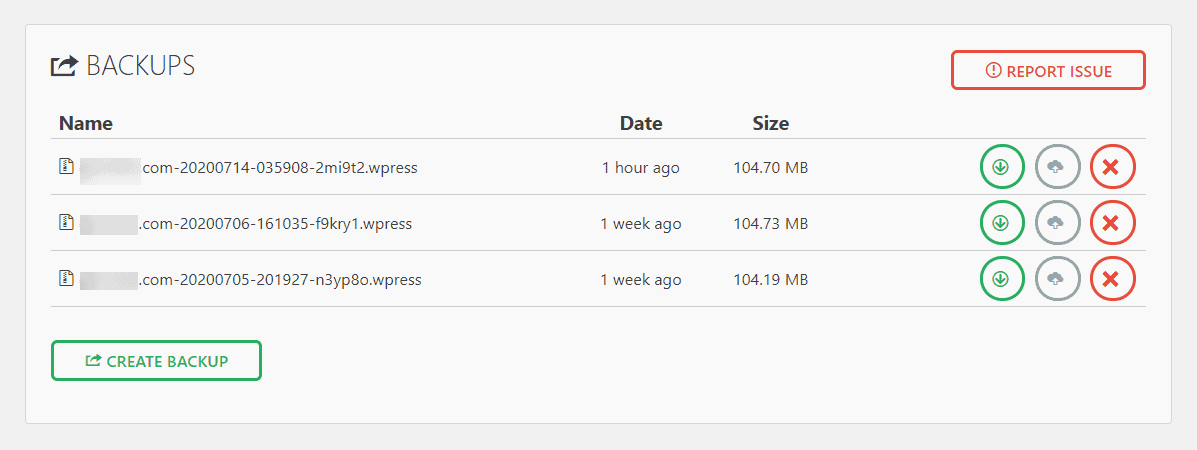Viewport: 1197px width, 450px height.
Task: Download the 20200706-161035 backup file
Action: [x=1002, y=223]
